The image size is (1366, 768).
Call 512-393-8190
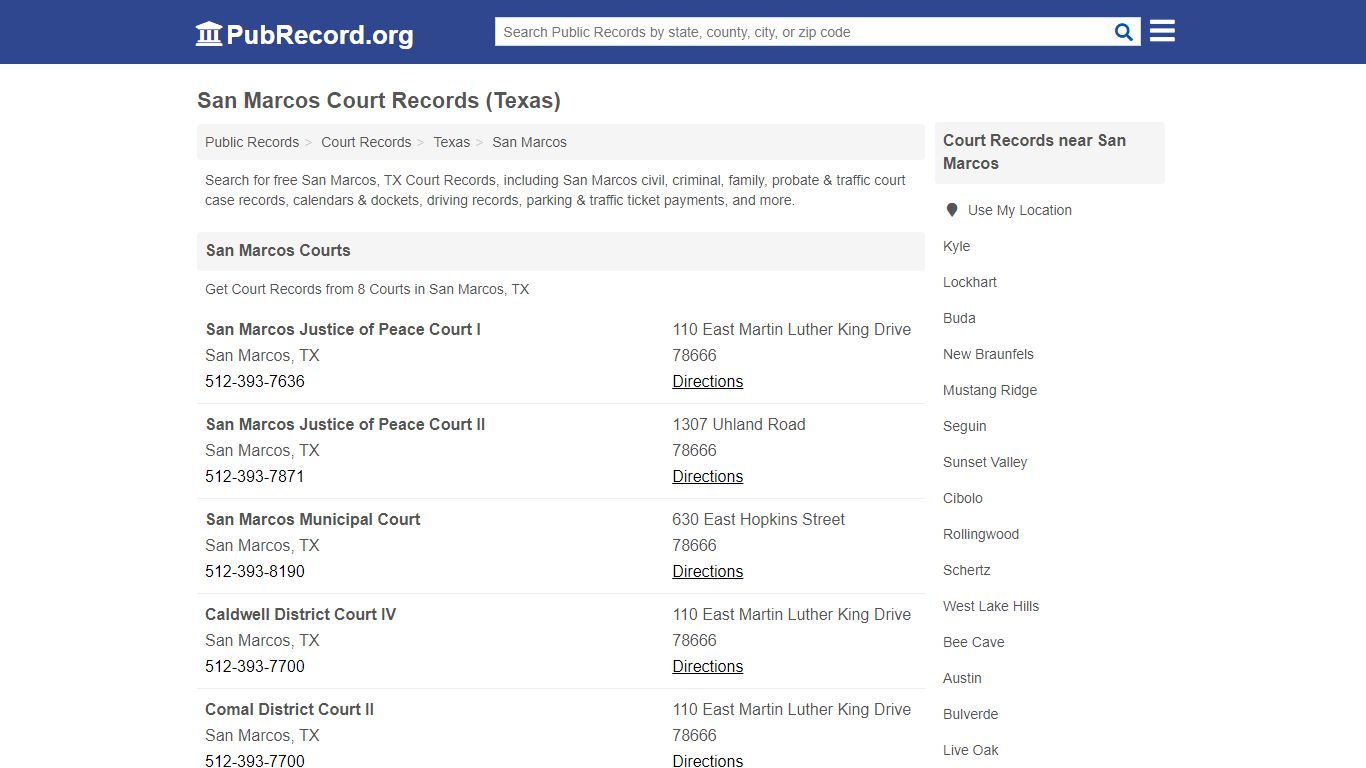pyautogui.click(x=255, y=571)
